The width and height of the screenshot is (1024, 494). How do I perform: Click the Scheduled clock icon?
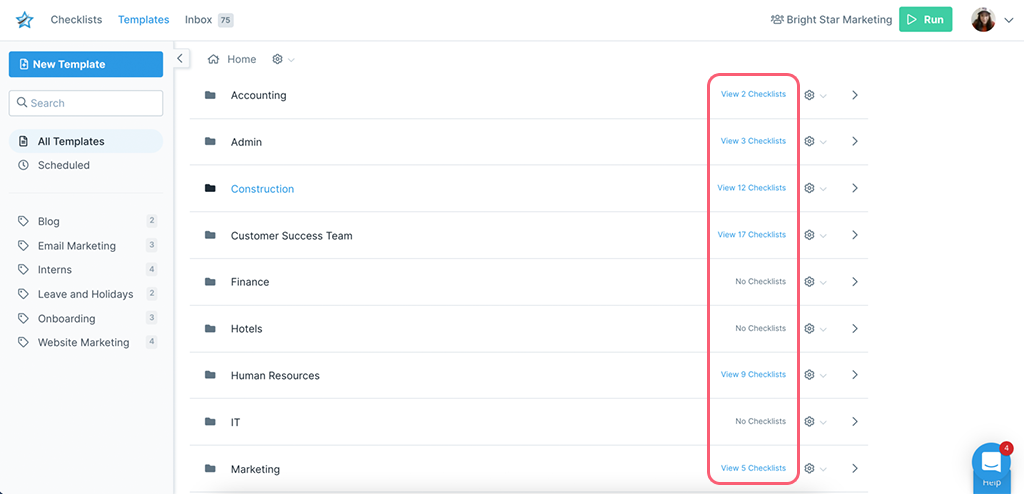click(24, 165)
